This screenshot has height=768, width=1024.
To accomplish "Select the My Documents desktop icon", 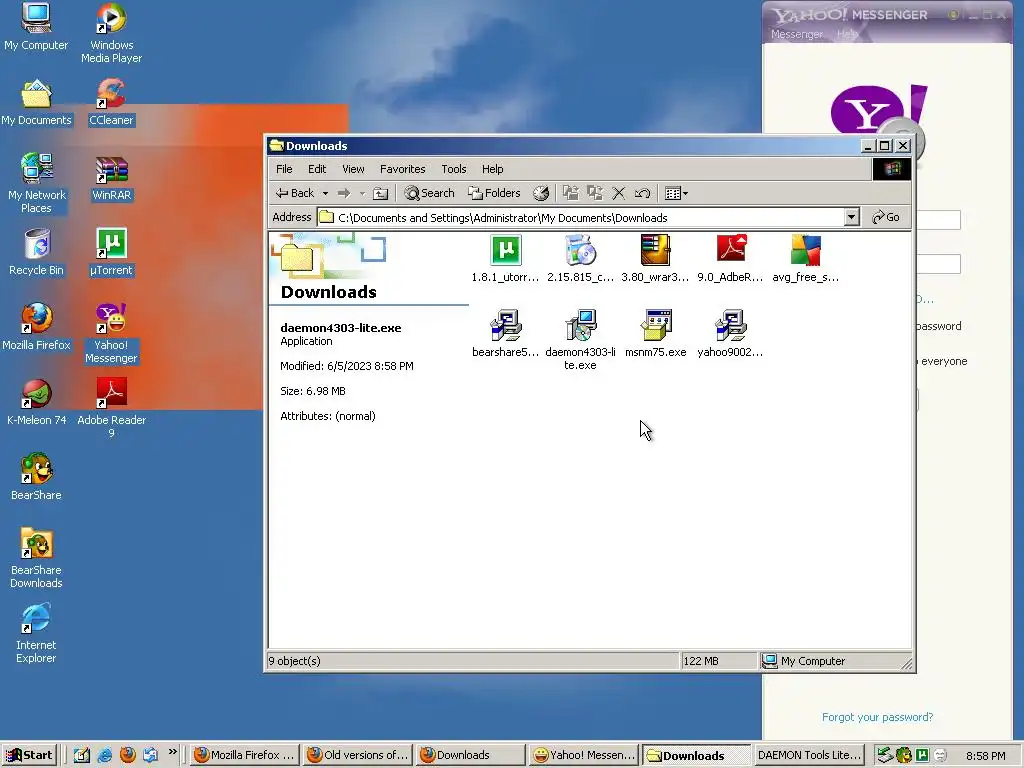I will 37,103.
